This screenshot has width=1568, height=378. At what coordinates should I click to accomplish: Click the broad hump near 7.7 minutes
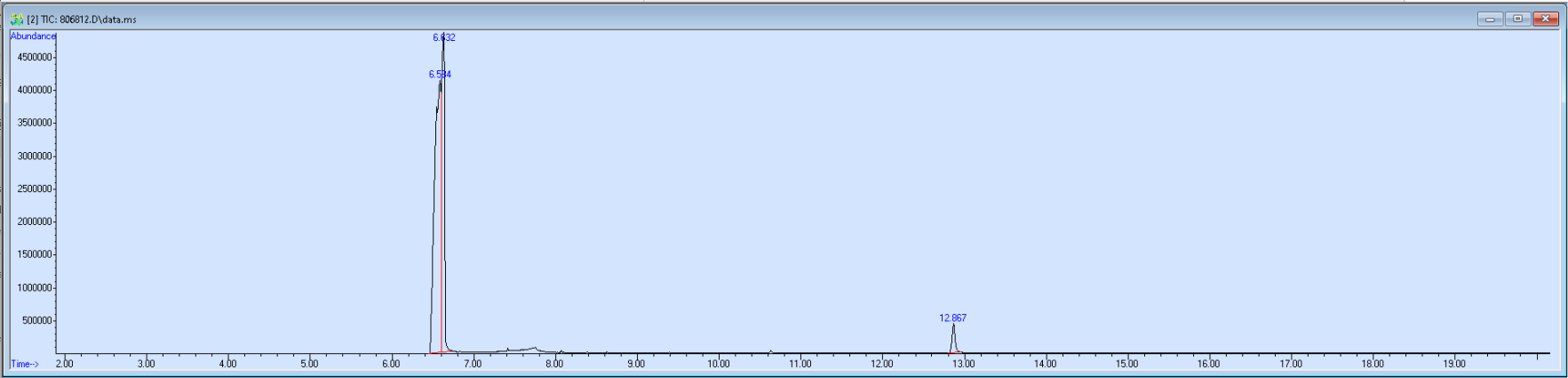530,349
